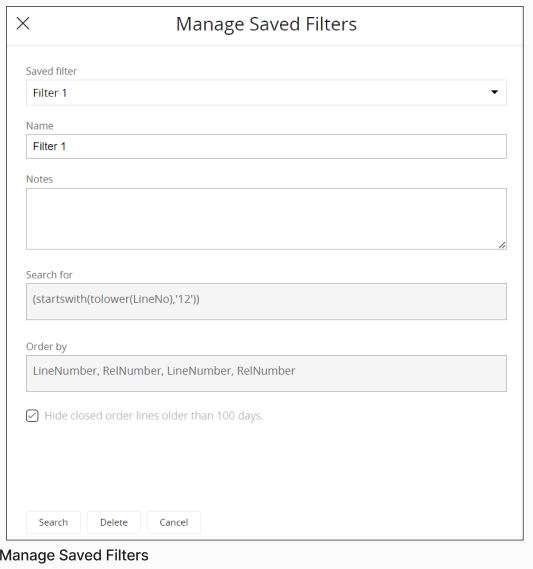
Task: Click inside the Notes text area
Action: point(266,219)
